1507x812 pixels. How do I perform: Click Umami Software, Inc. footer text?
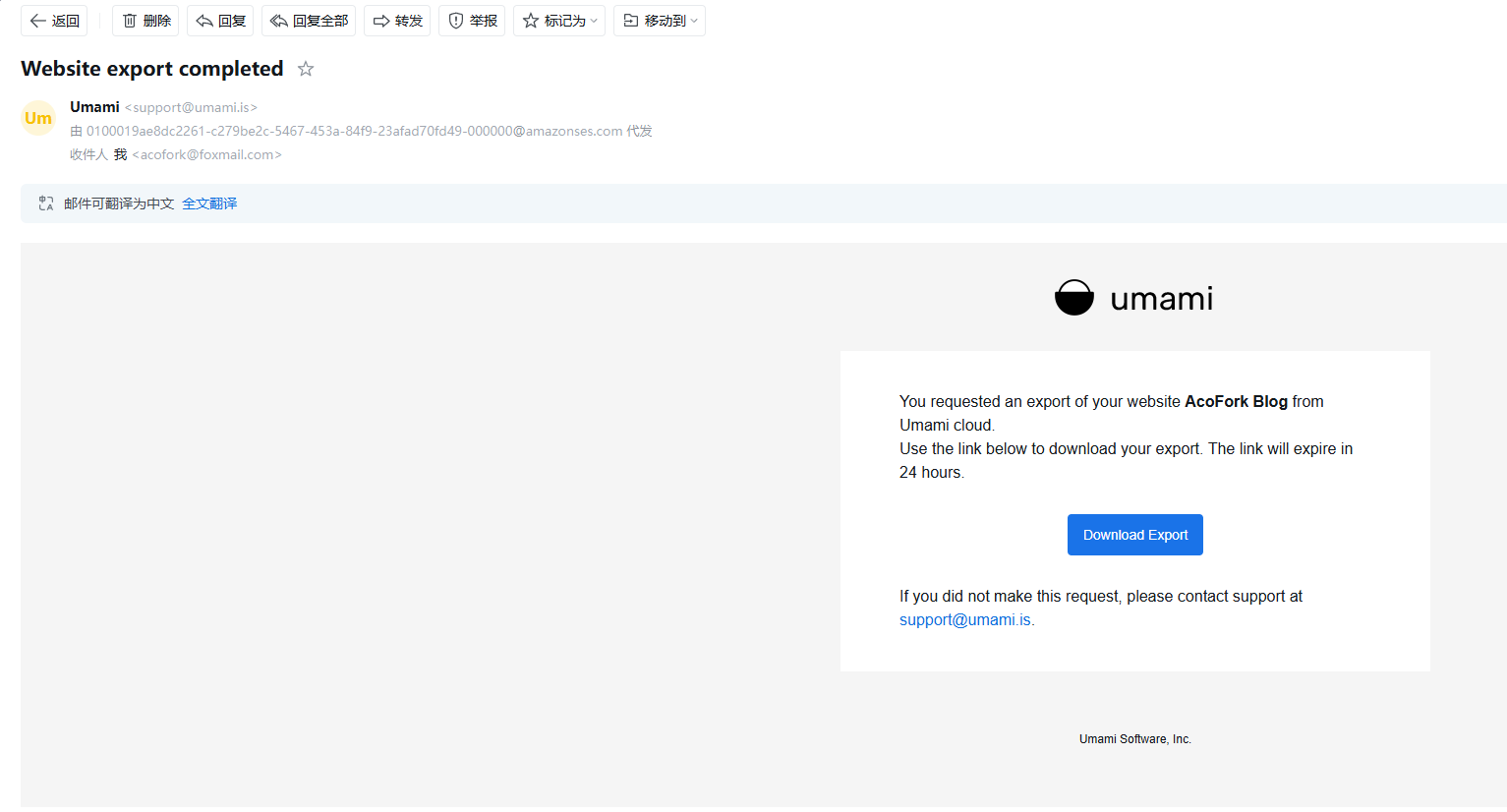[1134, 739]
